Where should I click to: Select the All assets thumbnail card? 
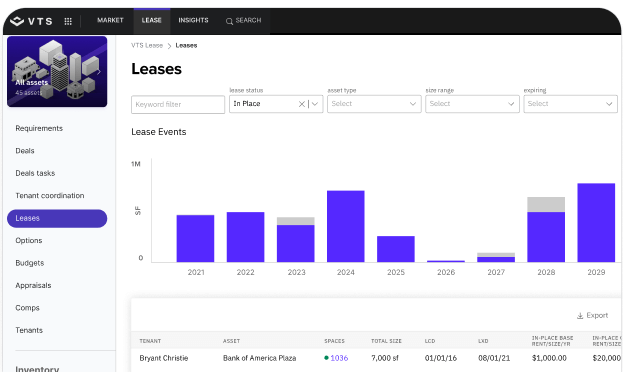[x=57, y=72]
